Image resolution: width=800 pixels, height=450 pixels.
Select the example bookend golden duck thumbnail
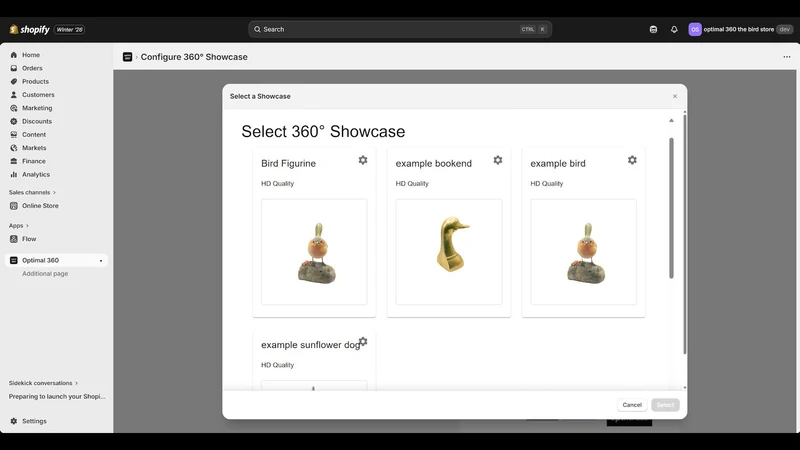click(x=448, y=252)
